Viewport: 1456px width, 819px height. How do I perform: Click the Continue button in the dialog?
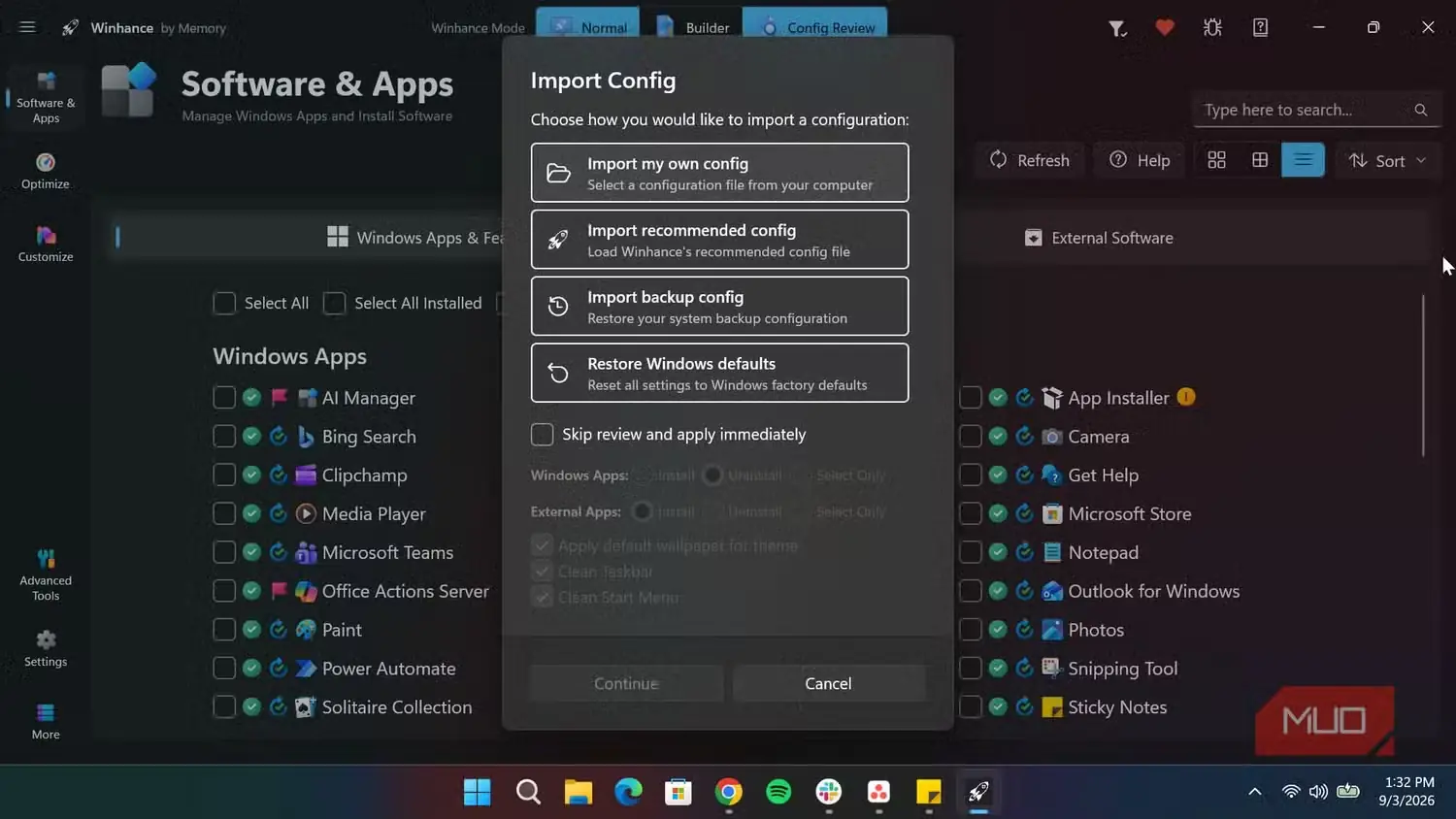627,683
